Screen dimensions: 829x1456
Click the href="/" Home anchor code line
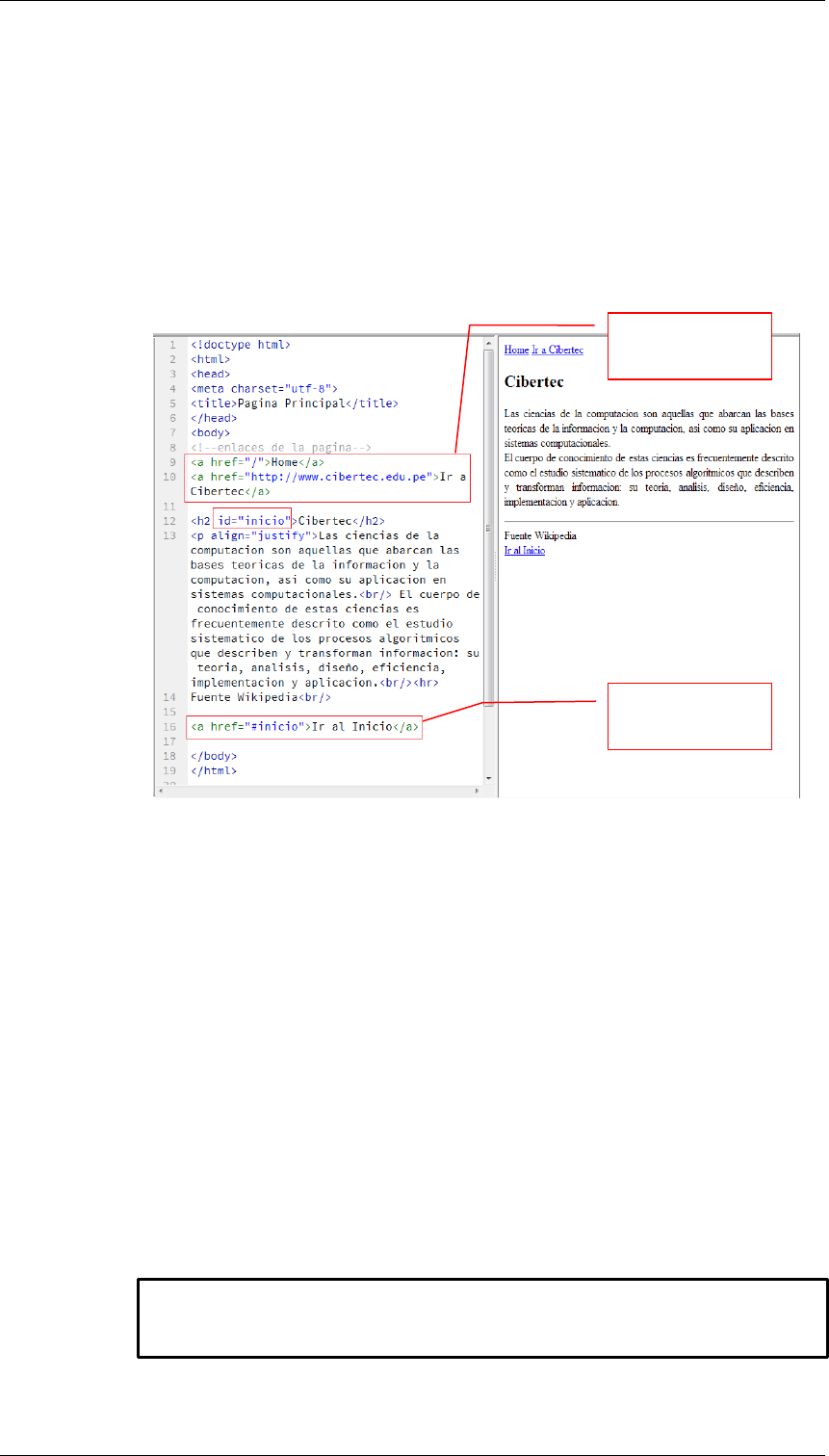(x=257, y=462)
